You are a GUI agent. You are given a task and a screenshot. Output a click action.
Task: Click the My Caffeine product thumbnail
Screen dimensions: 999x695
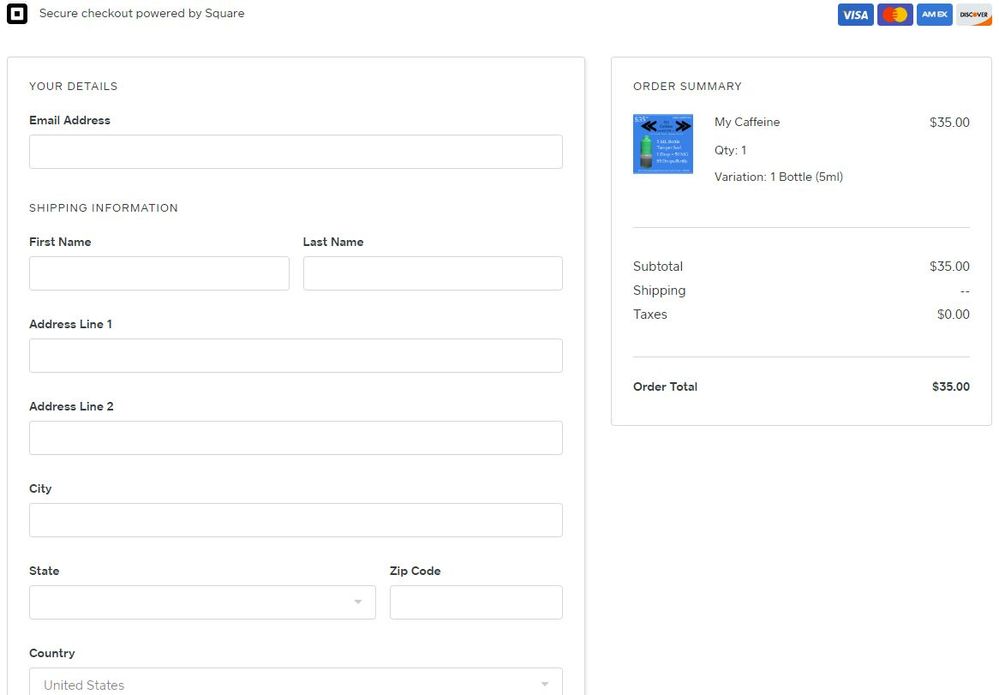coord(662,144)
